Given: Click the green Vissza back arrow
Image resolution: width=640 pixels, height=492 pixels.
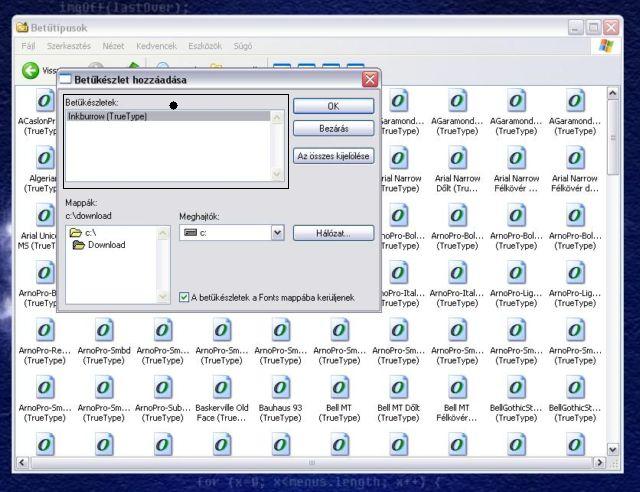Looking at the screenshot, I should (x=31, y=70).
